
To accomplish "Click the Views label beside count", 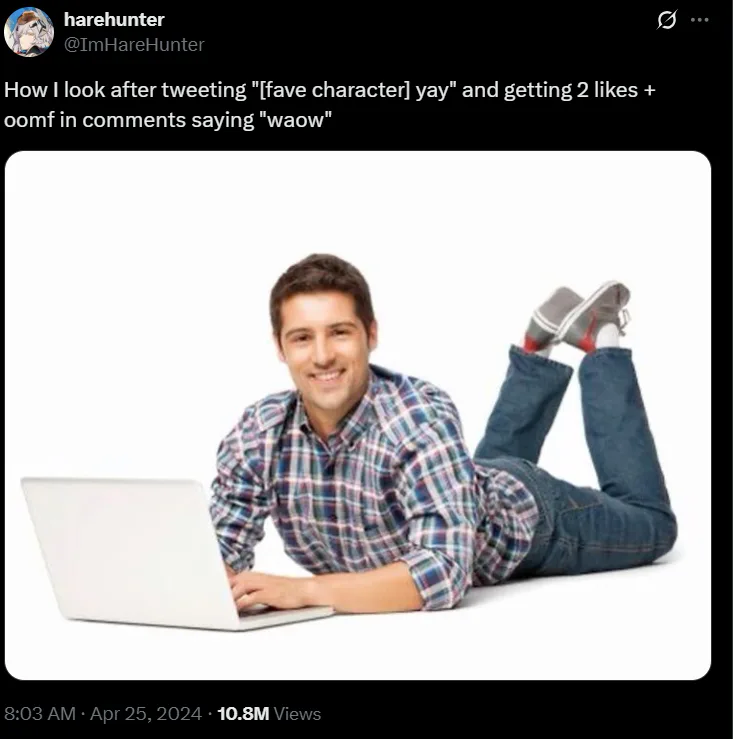I will (297, 713).
